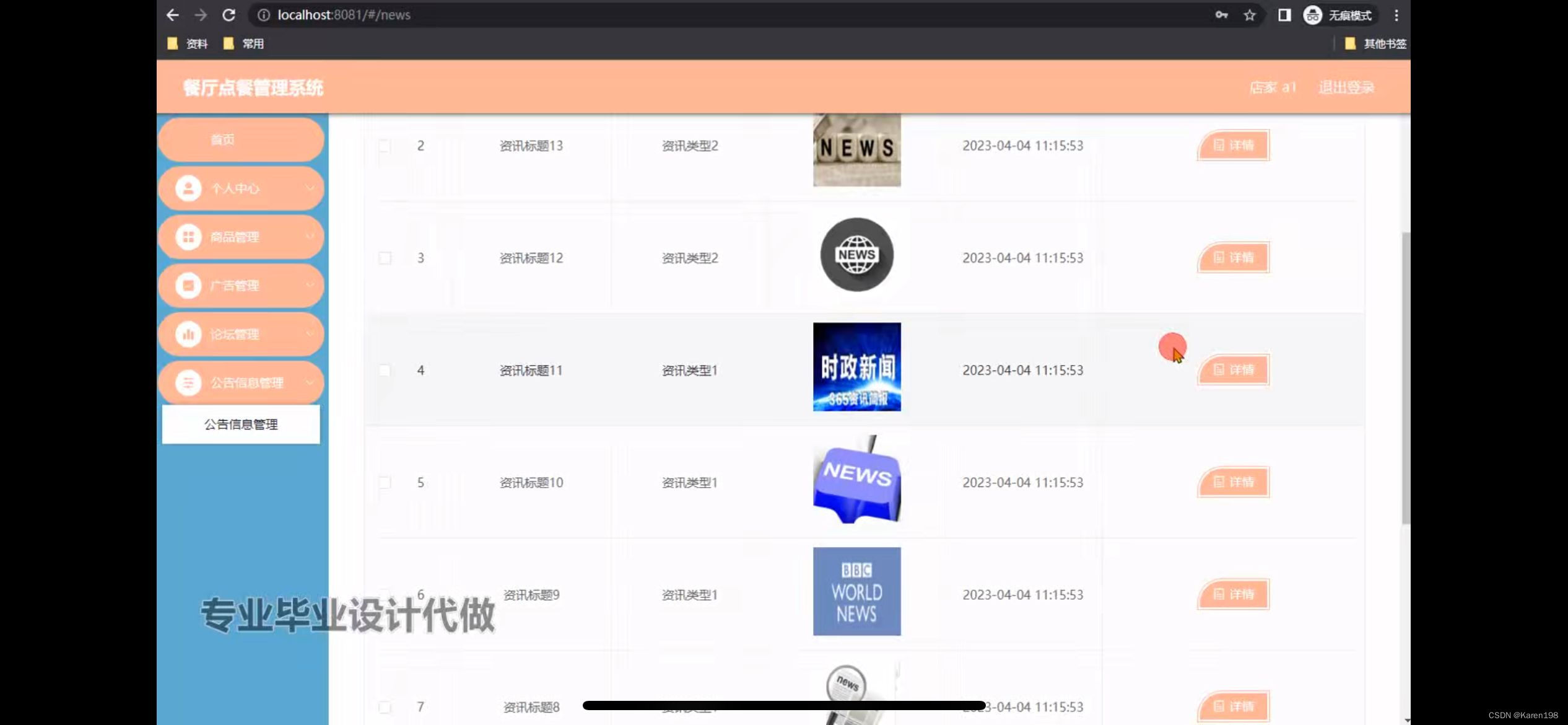Click the 论坛管理 chart icon
Screen dimensions: 1568x725
click(x=188, y=334)
